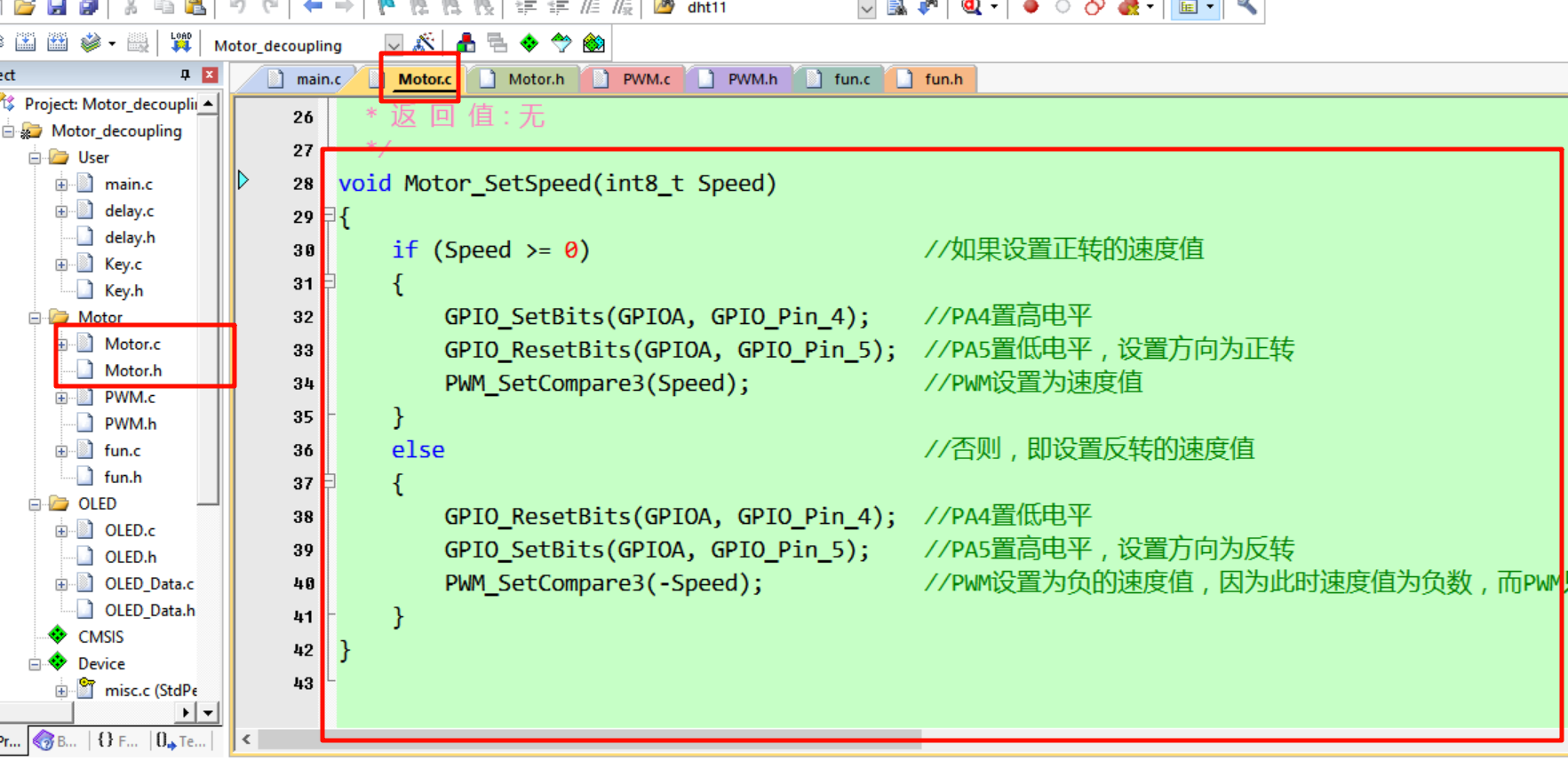The image size is (1568, 760).
Task: Click the editor horizontal scroll-left arrow
Action: (x=247, y=739)
